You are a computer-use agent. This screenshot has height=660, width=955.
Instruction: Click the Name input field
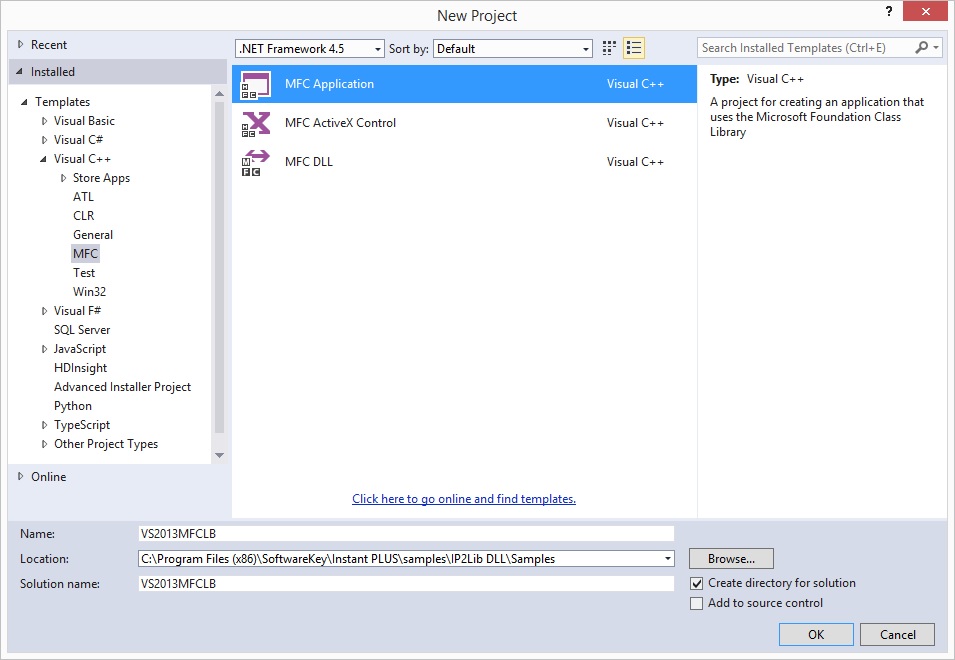click(x=406, y=533)
